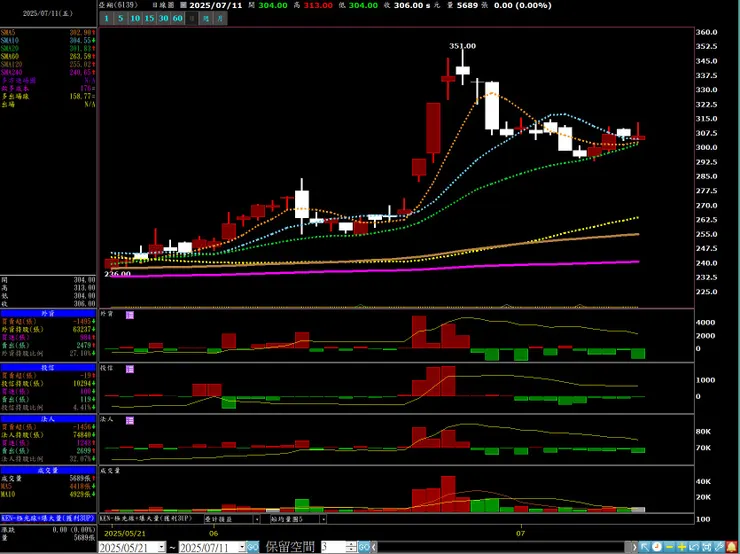Click the undo curved-arrow icon
The height and width of the screenshot is (554, 740).
click(x=694, y=547)
